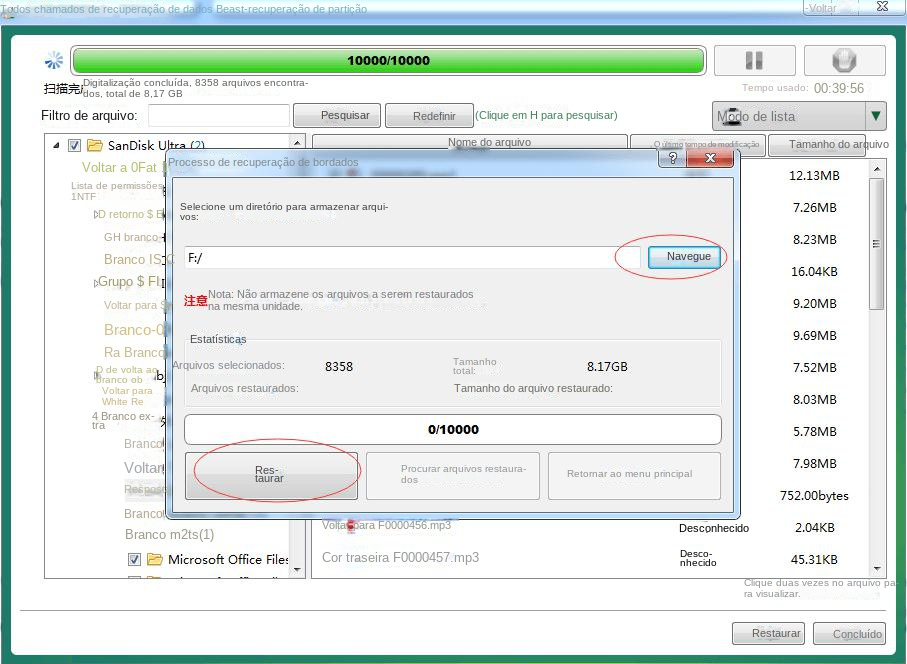The height and width of the screenshot is (664, 907).
Task: Click the Navegue browse button
Action: pyautogui.click(x=688, y=257)
